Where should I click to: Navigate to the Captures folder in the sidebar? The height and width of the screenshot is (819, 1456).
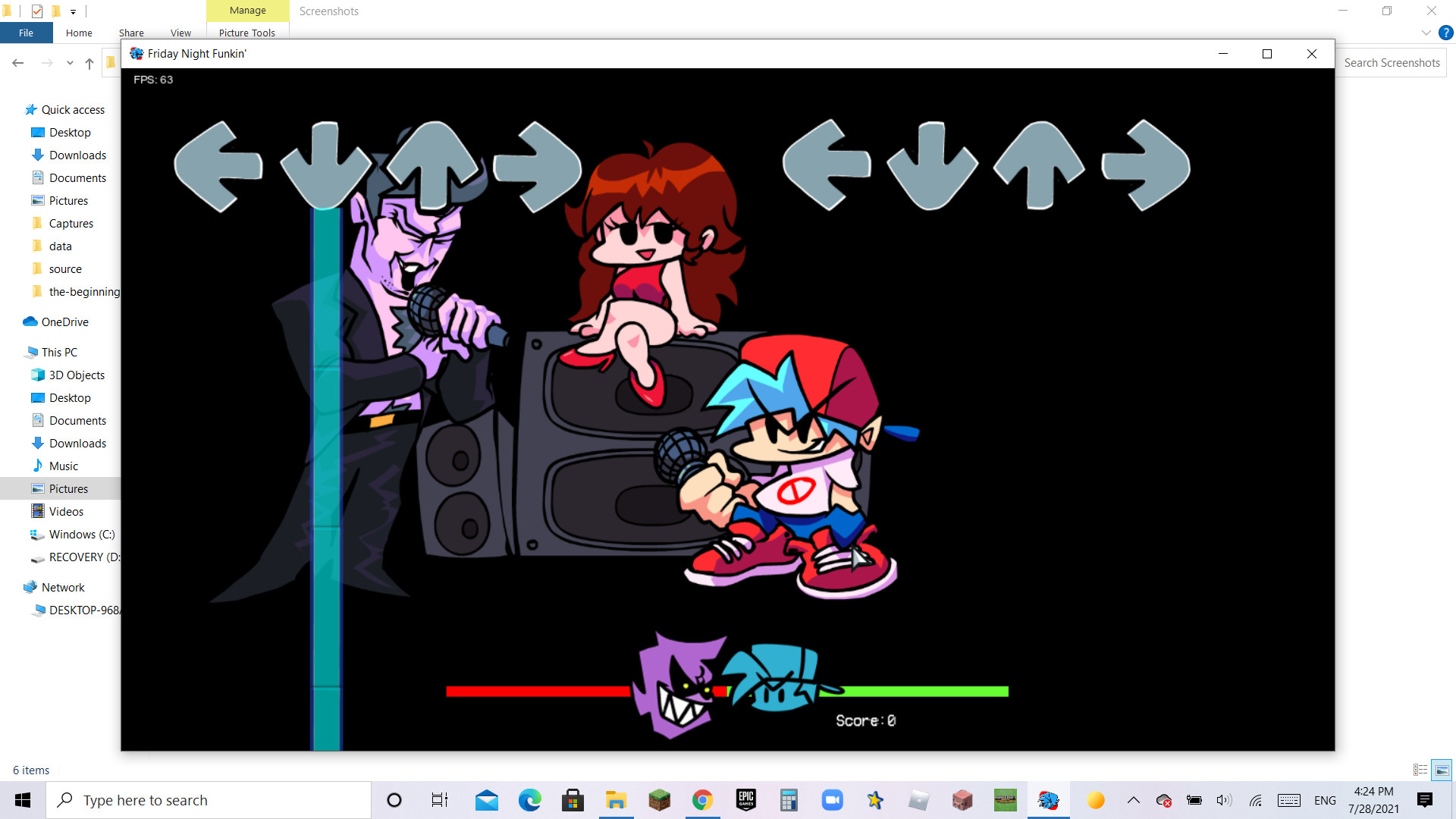click(71, 223)
